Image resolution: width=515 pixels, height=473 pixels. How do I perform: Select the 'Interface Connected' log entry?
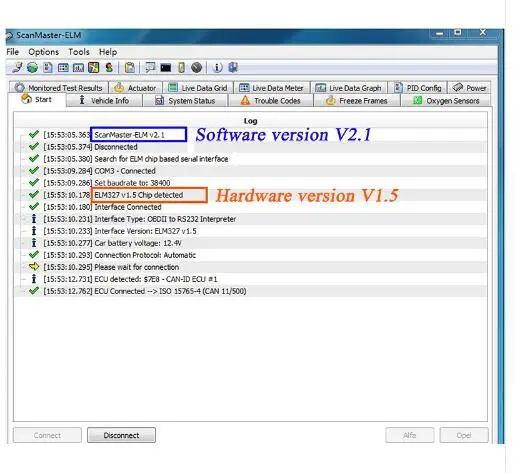[x=251, y=207]
